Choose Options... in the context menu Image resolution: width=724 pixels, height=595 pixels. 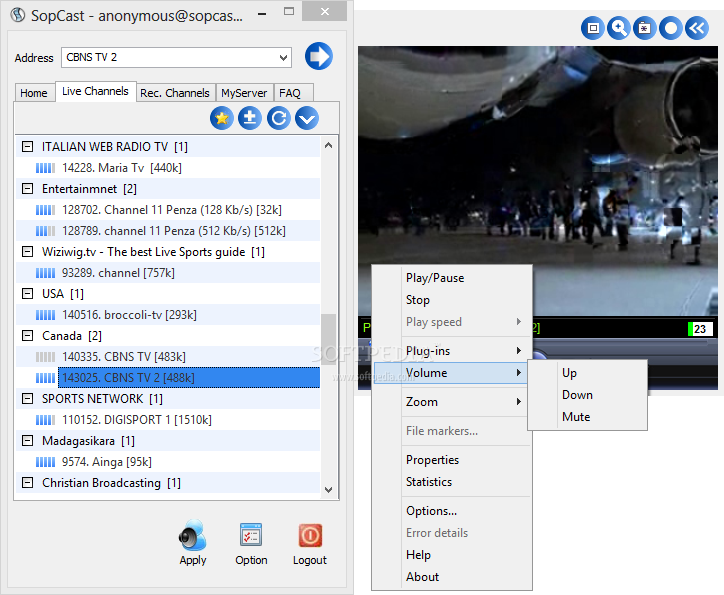point(452,511)
